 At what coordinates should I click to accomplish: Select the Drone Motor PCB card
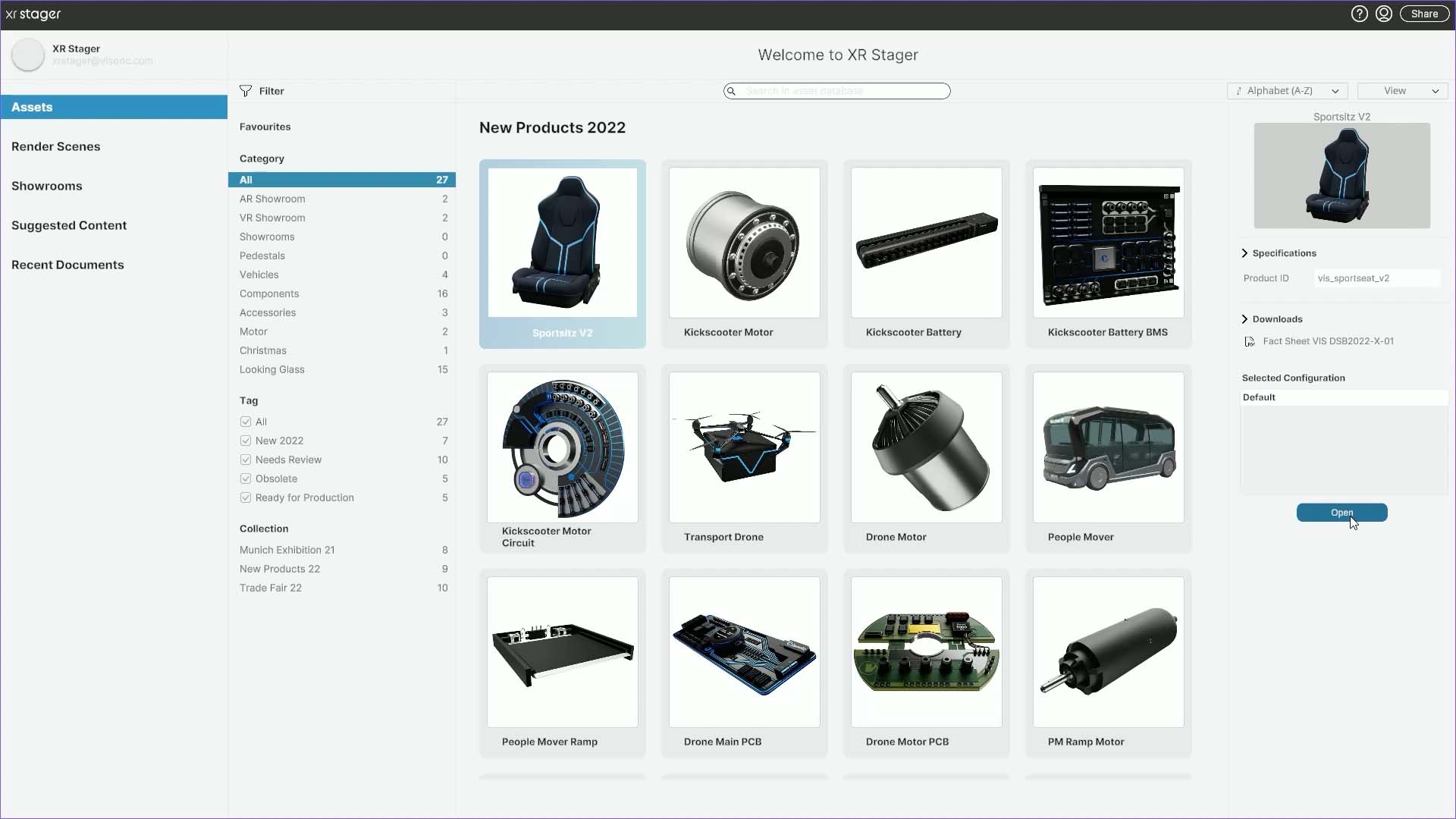click(927, 664)
